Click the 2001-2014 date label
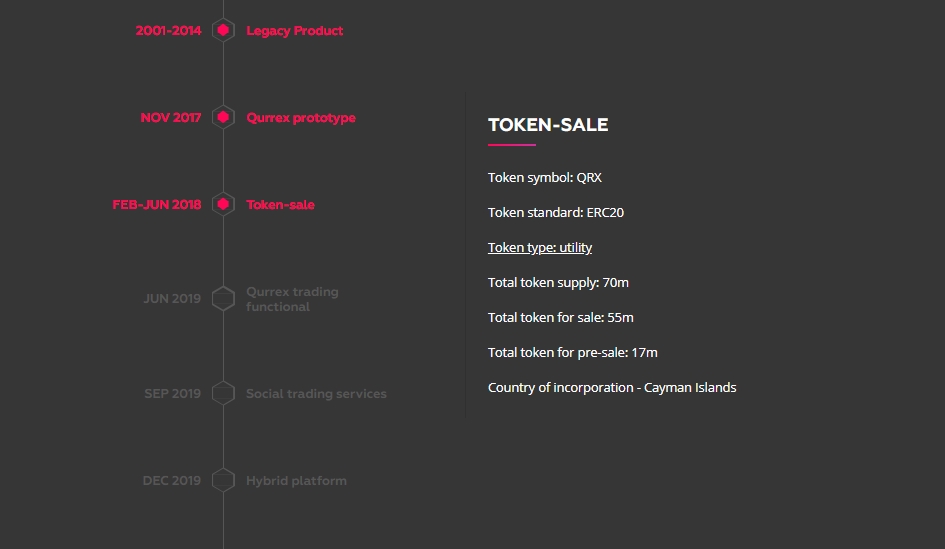 click(x=168, y=31)
